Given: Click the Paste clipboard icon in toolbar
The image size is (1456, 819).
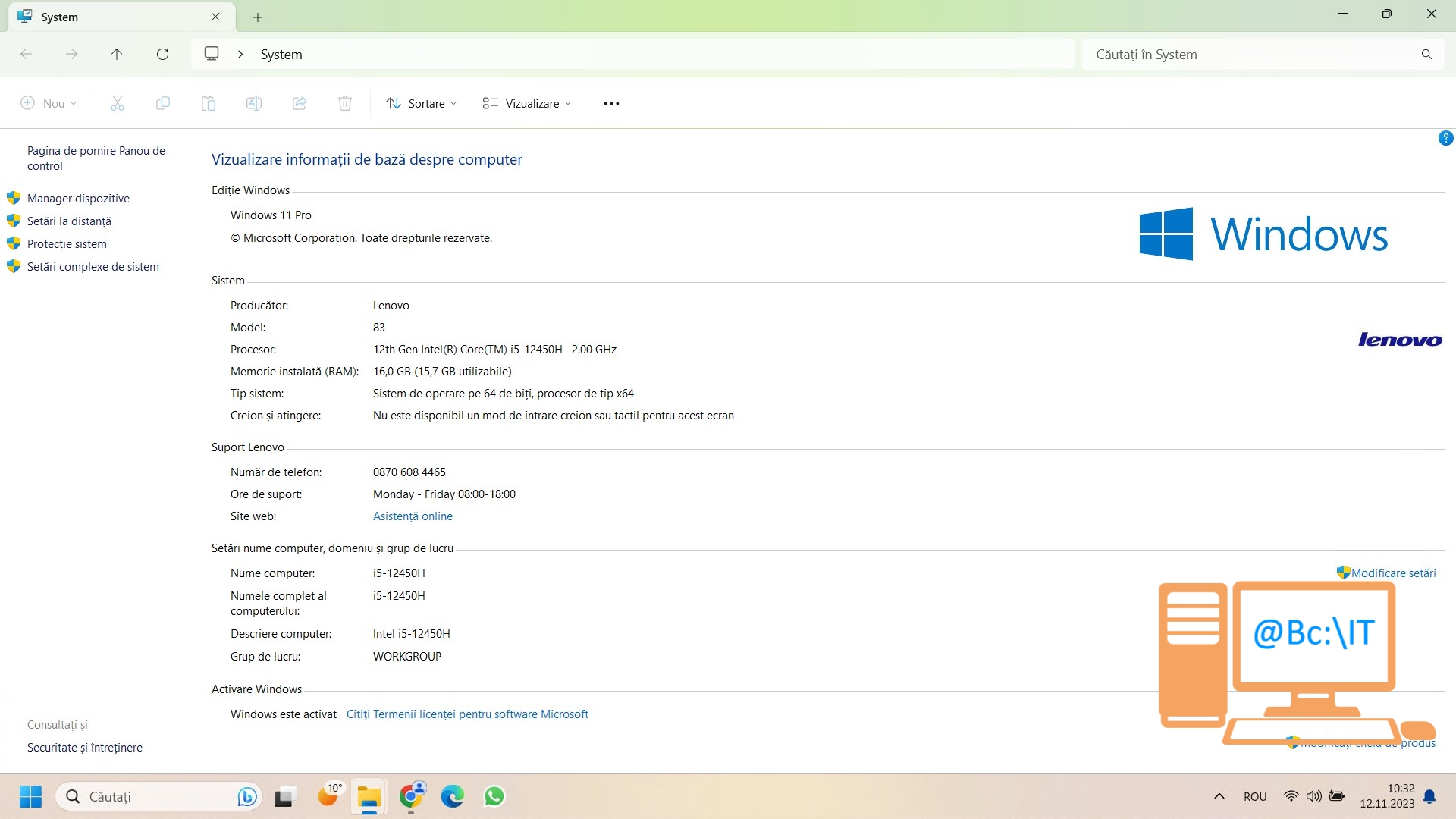Looking at the screenshot, I should tap(209, 103).
